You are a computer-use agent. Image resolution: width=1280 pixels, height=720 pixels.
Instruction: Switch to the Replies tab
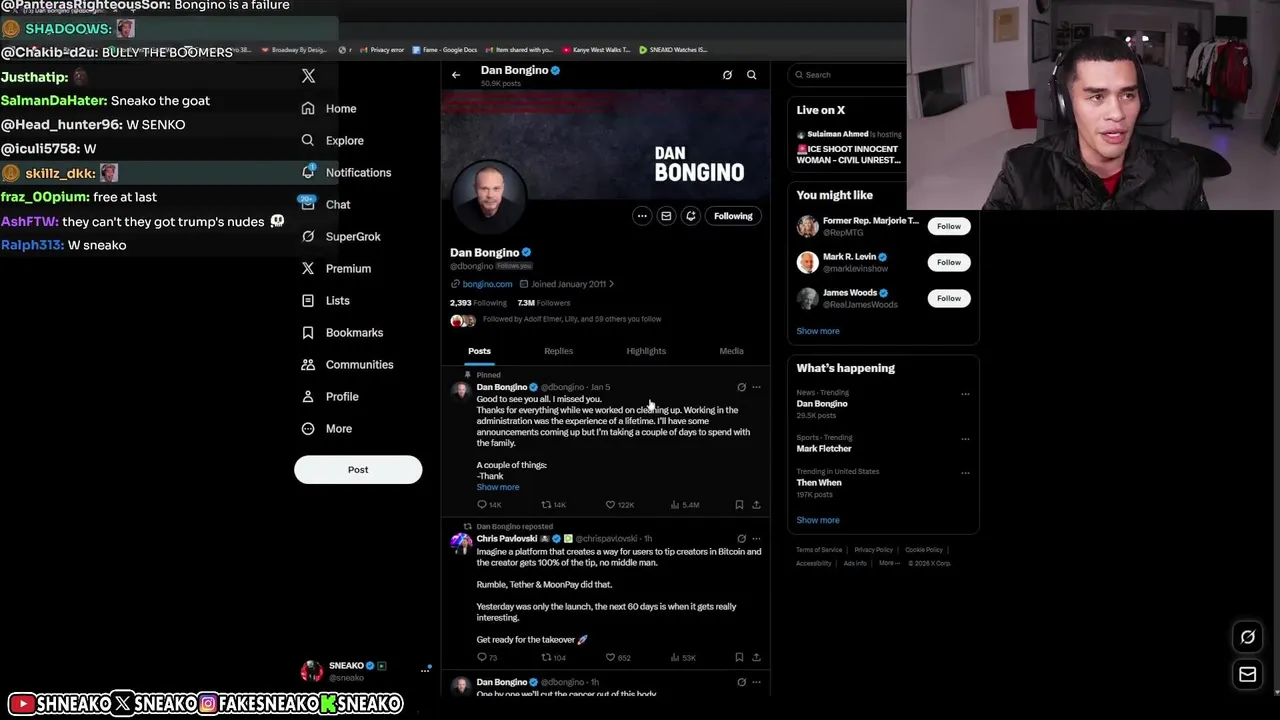coord(558,351)
